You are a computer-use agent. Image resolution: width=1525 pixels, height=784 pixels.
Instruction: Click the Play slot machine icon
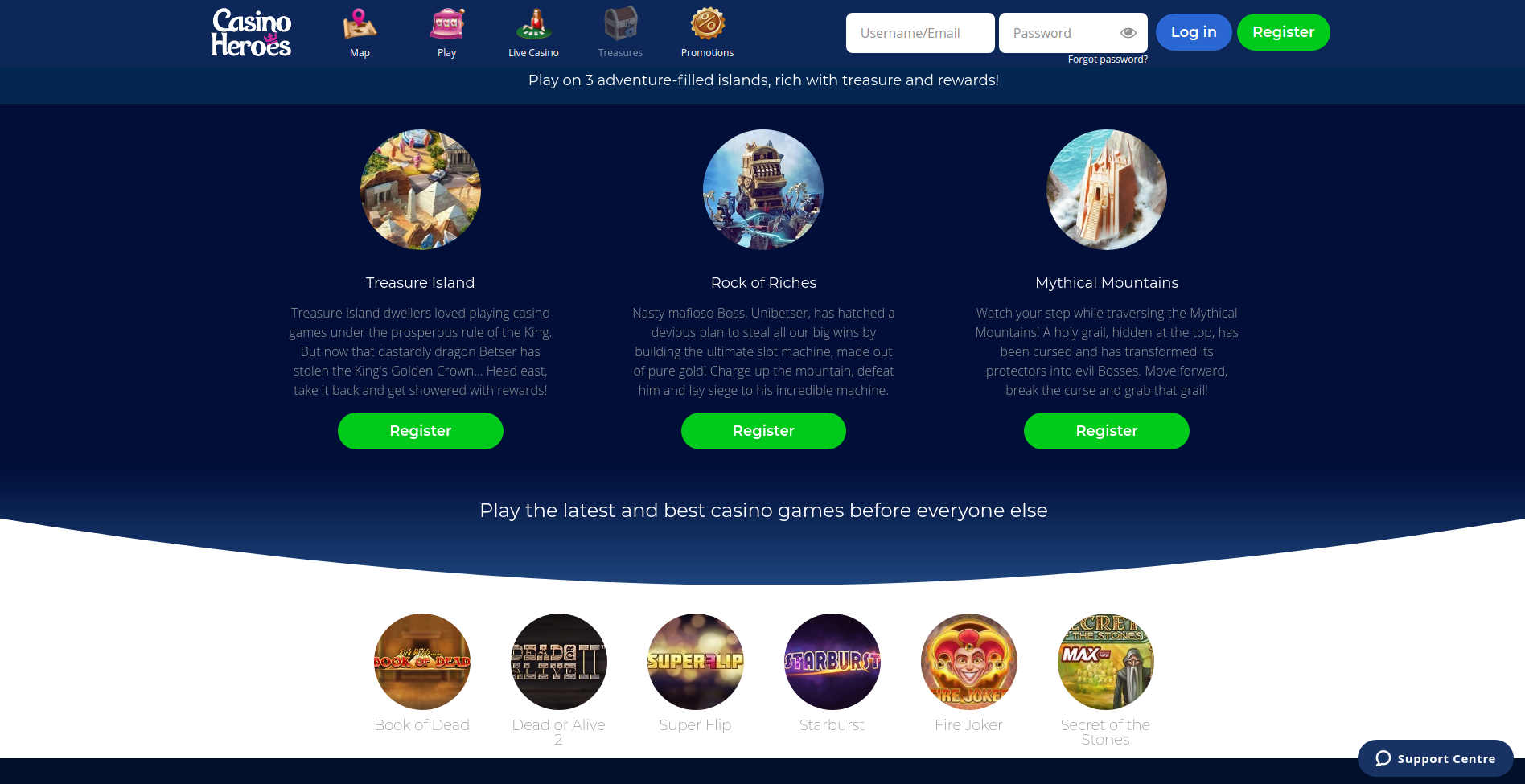[x=446, y=24]
